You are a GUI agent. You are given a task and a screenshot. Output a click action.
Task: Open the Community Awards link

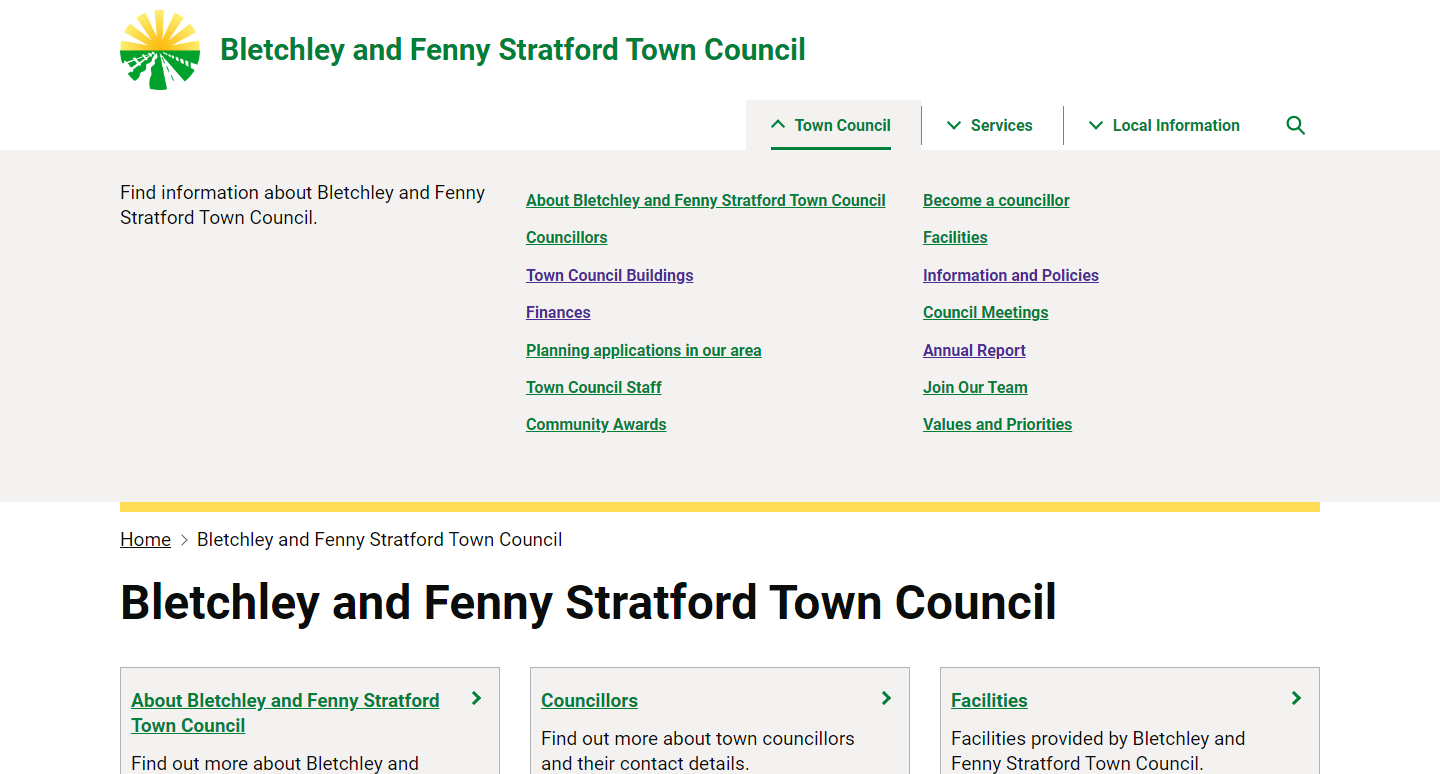596,424
